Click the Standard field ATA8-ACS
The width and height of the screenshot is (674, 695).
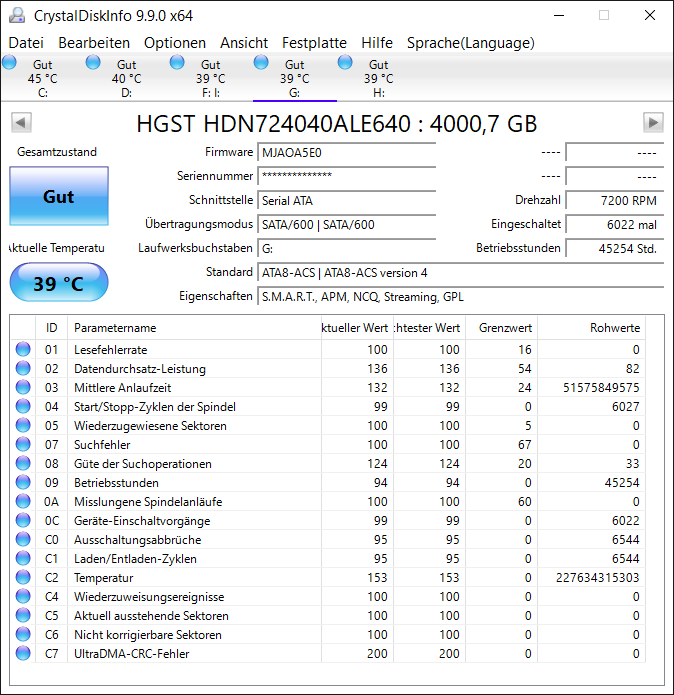click(460, 273)
